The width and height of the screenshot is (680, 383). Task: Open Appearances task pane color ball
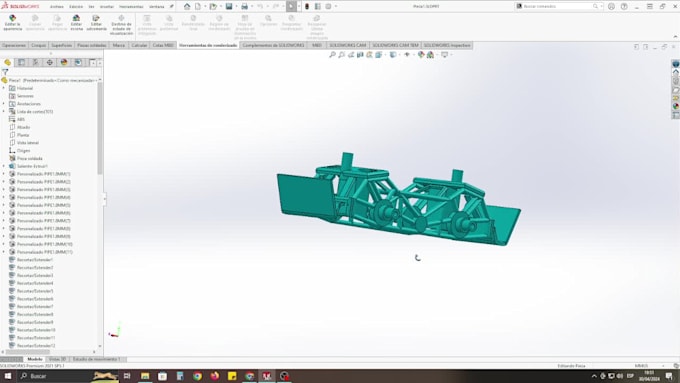tap(676, 106)
